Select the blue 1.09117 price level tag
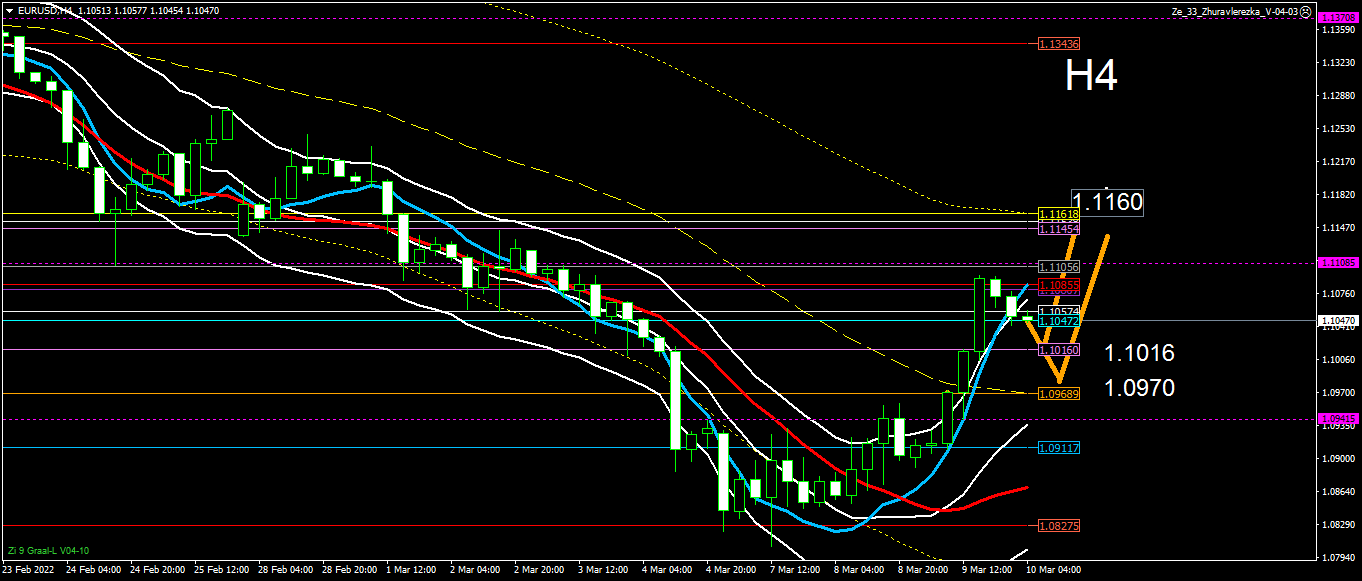This screenshot has width=1362, height=581. (x=1058, y=448)
